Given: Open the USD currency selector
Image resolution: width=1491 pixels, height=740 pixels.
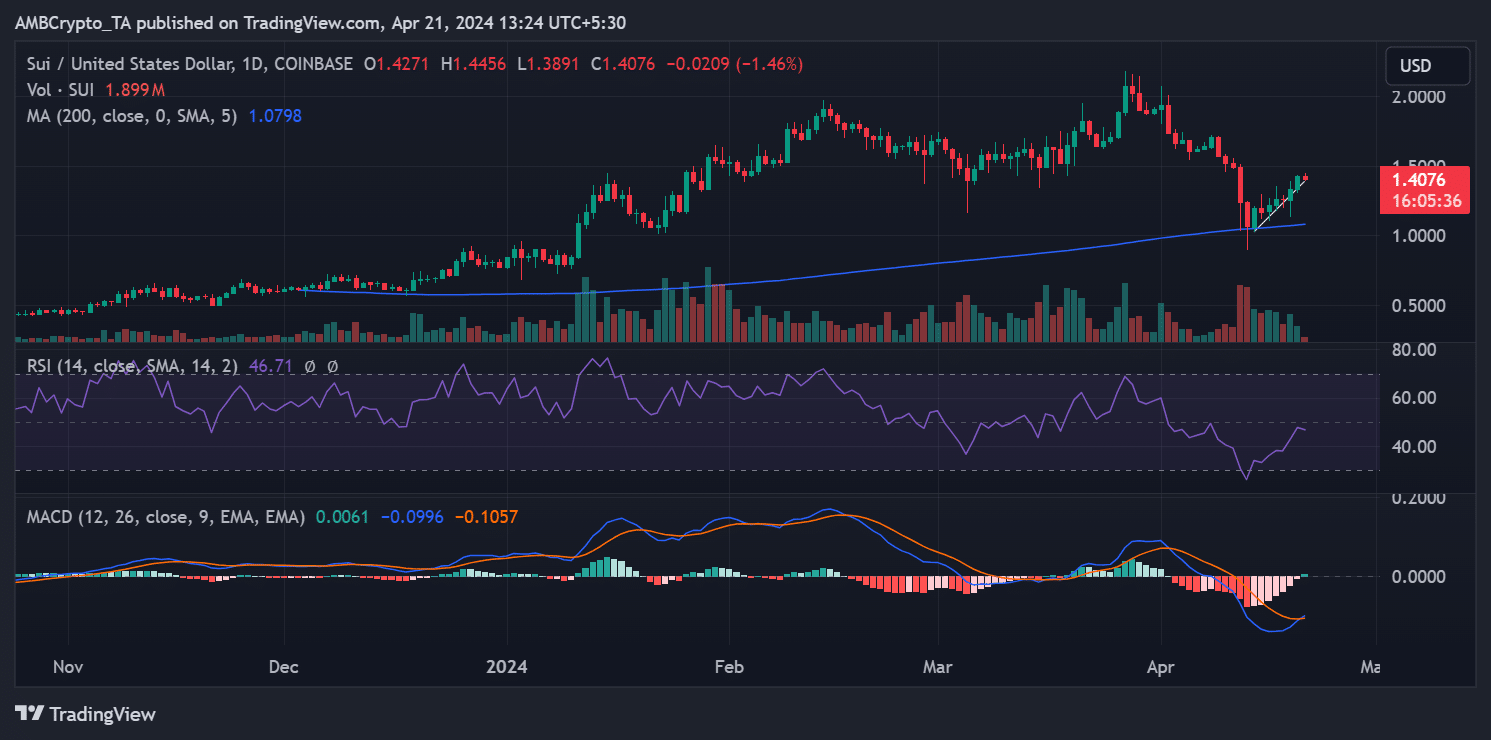Looking at the screenshot, I should [1427, 66].
